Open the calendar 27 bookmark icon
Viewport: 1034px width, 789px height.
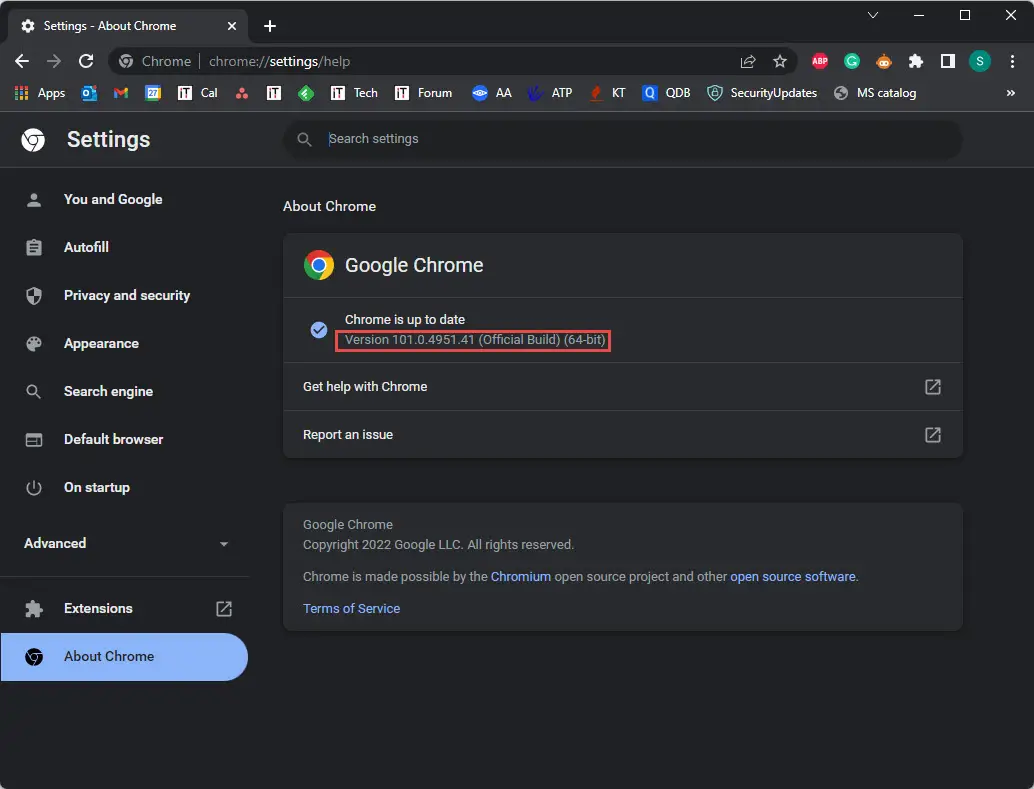click(x=153, y=93)
